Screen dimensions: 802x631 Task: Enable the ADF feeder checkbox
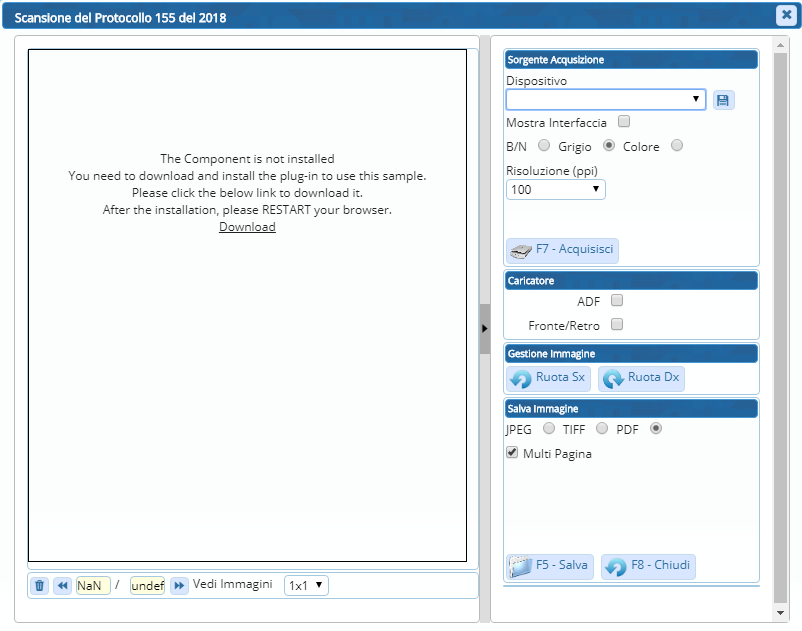click(617, 300)
